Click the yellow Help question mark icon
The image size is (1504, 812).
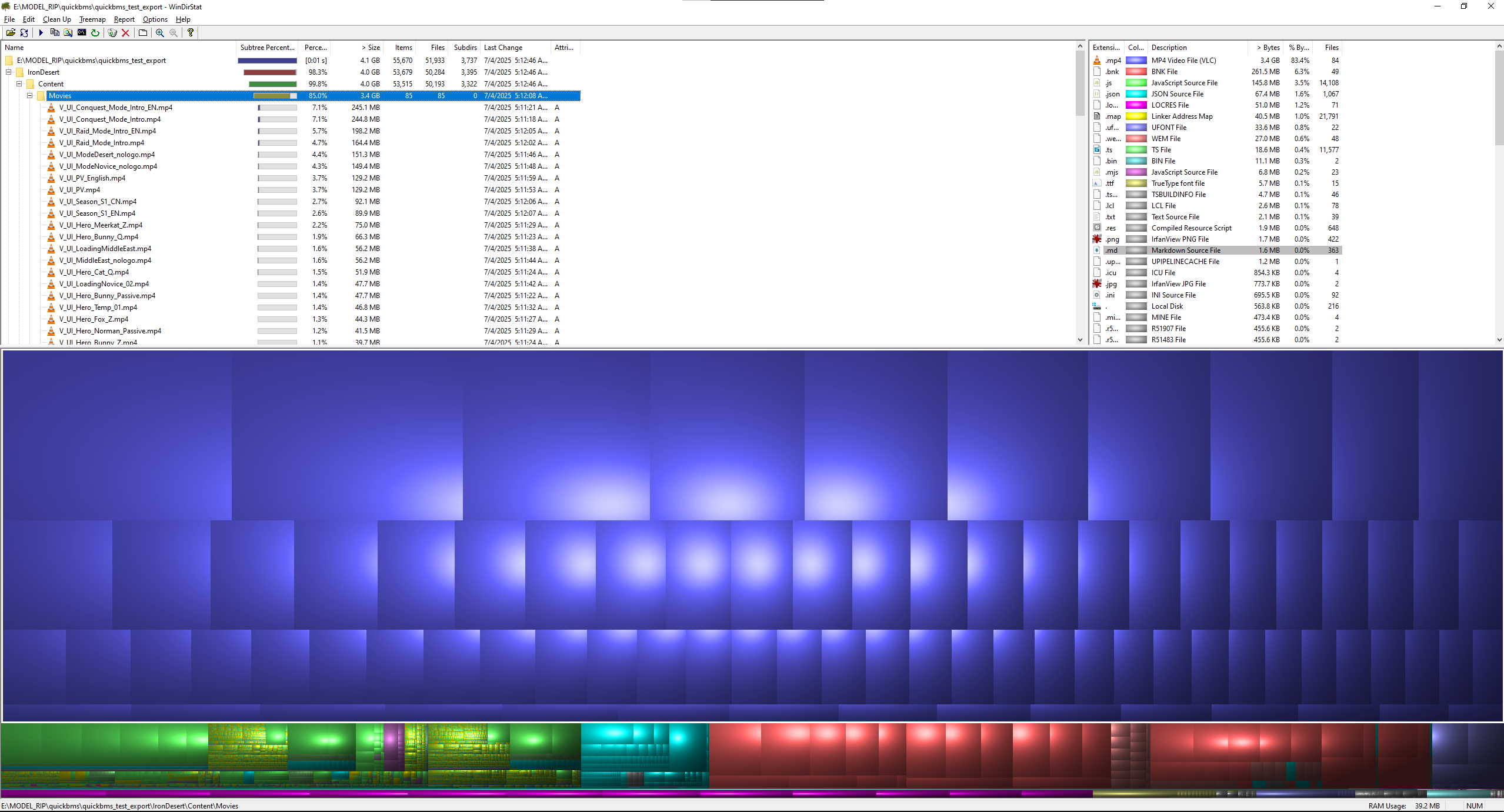pyautogui.click(x=191, y=33)
